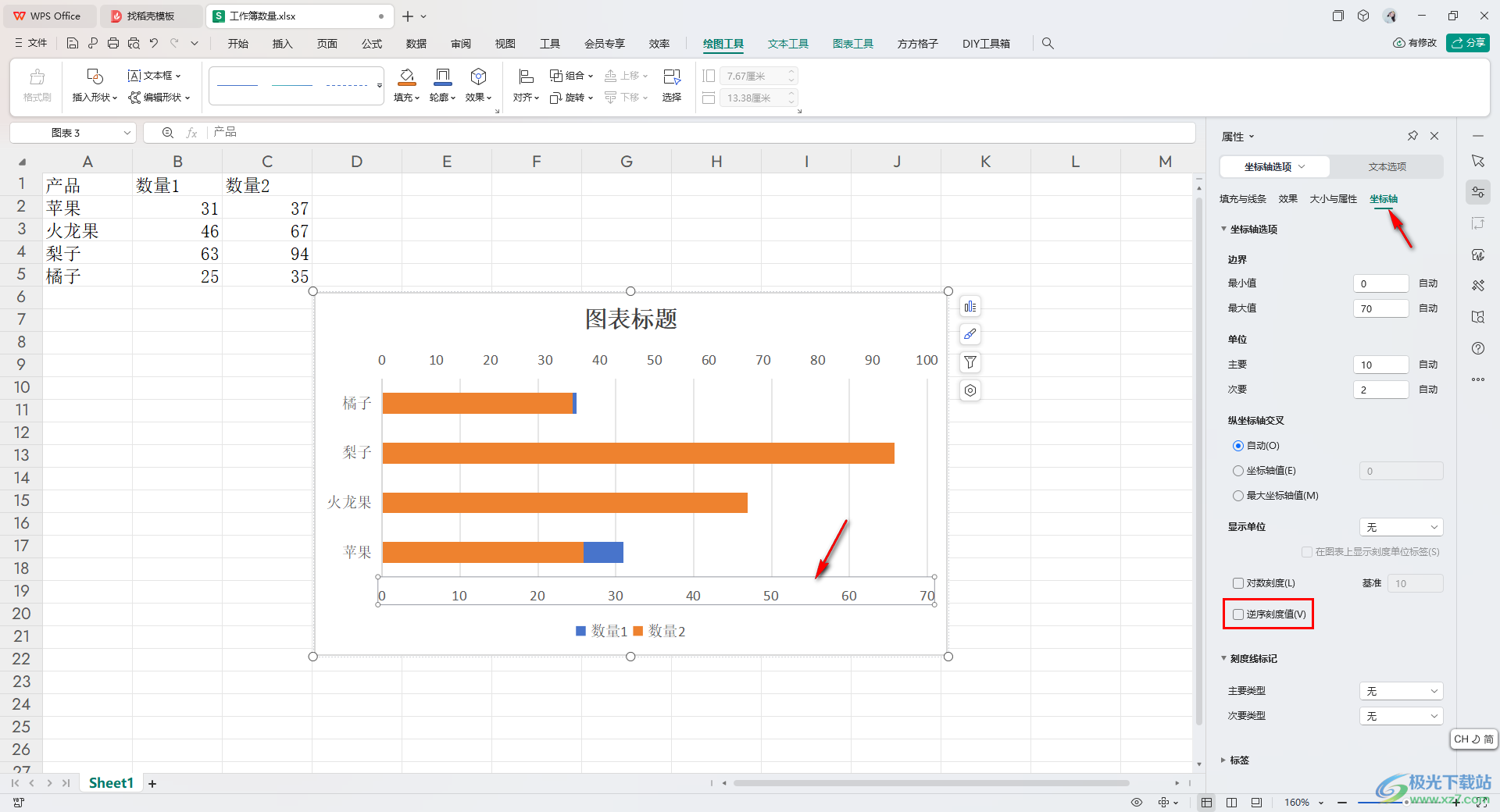1500x812 pixels.
Task: Open the Selection pane (选择) icon
Action: [672, 77]
